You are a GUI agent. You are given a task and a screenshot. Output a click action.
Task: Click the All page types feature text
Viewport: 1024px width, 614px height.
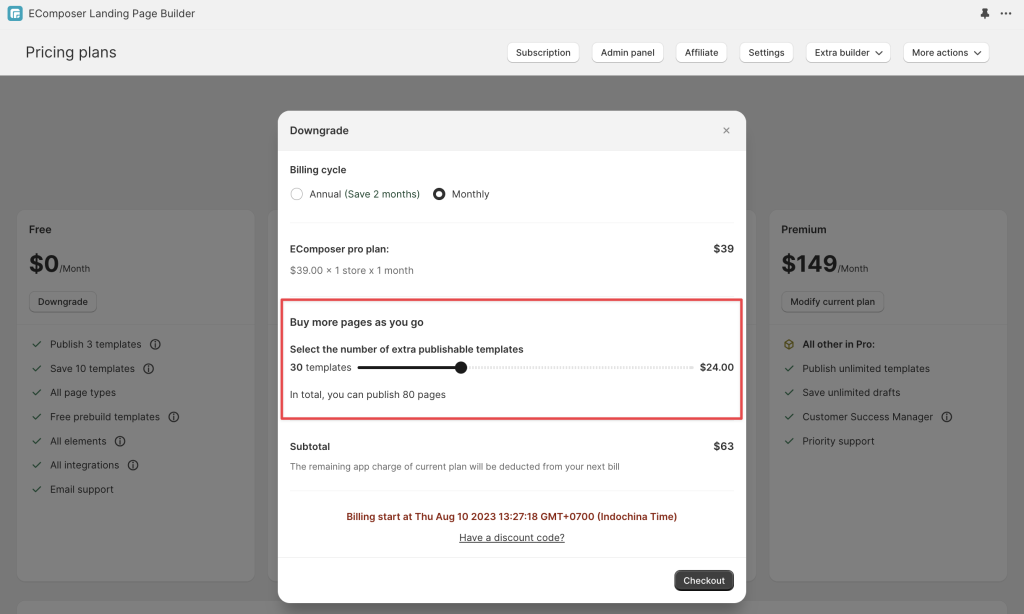[83, 393]
